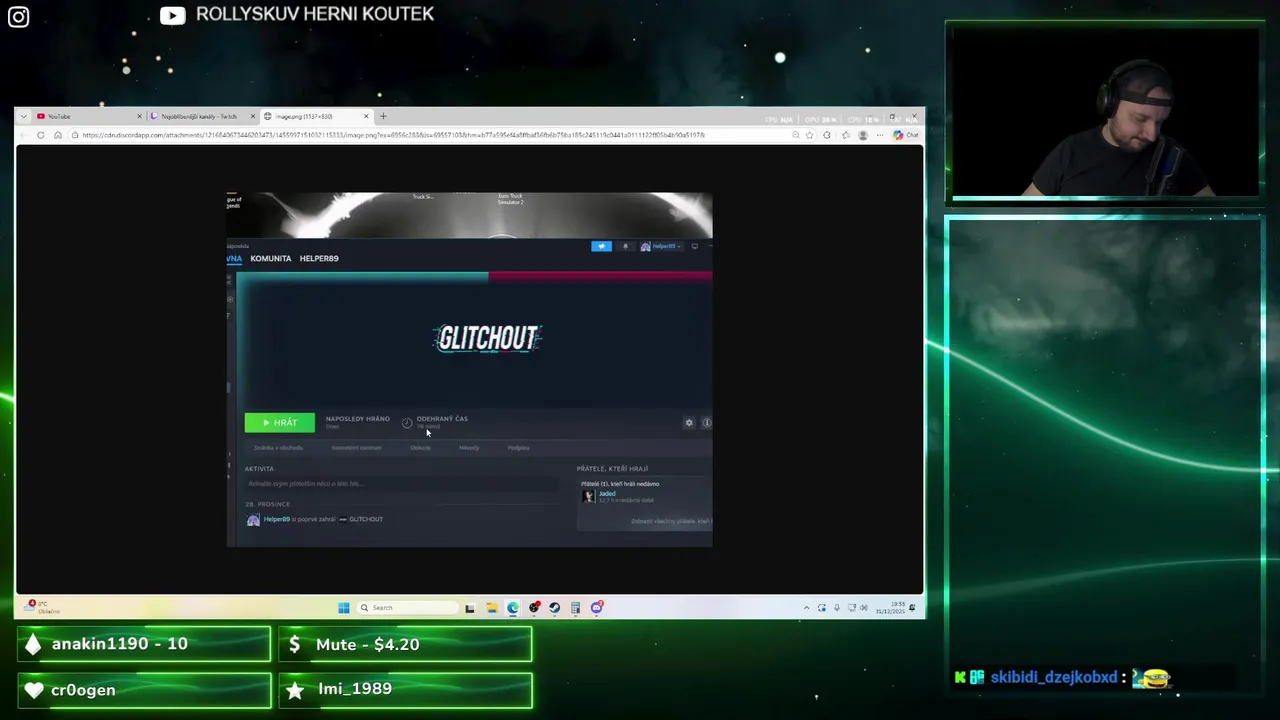The height and width of the screenshot is (720, 1280).
Task: Open Discord from the taskbar
Action: tap(597, 607)
